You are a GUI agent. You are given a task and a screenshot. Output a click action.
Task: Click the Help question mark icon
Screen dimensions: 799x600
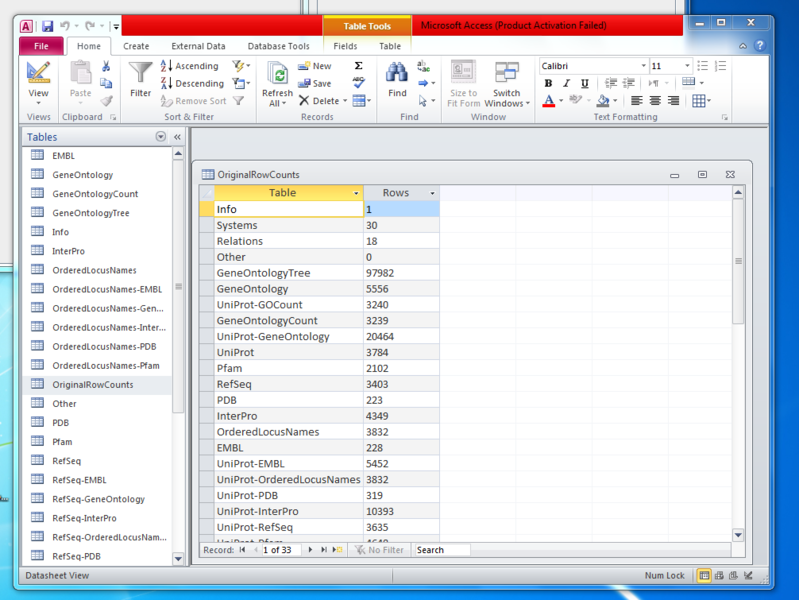coord(760,45)
